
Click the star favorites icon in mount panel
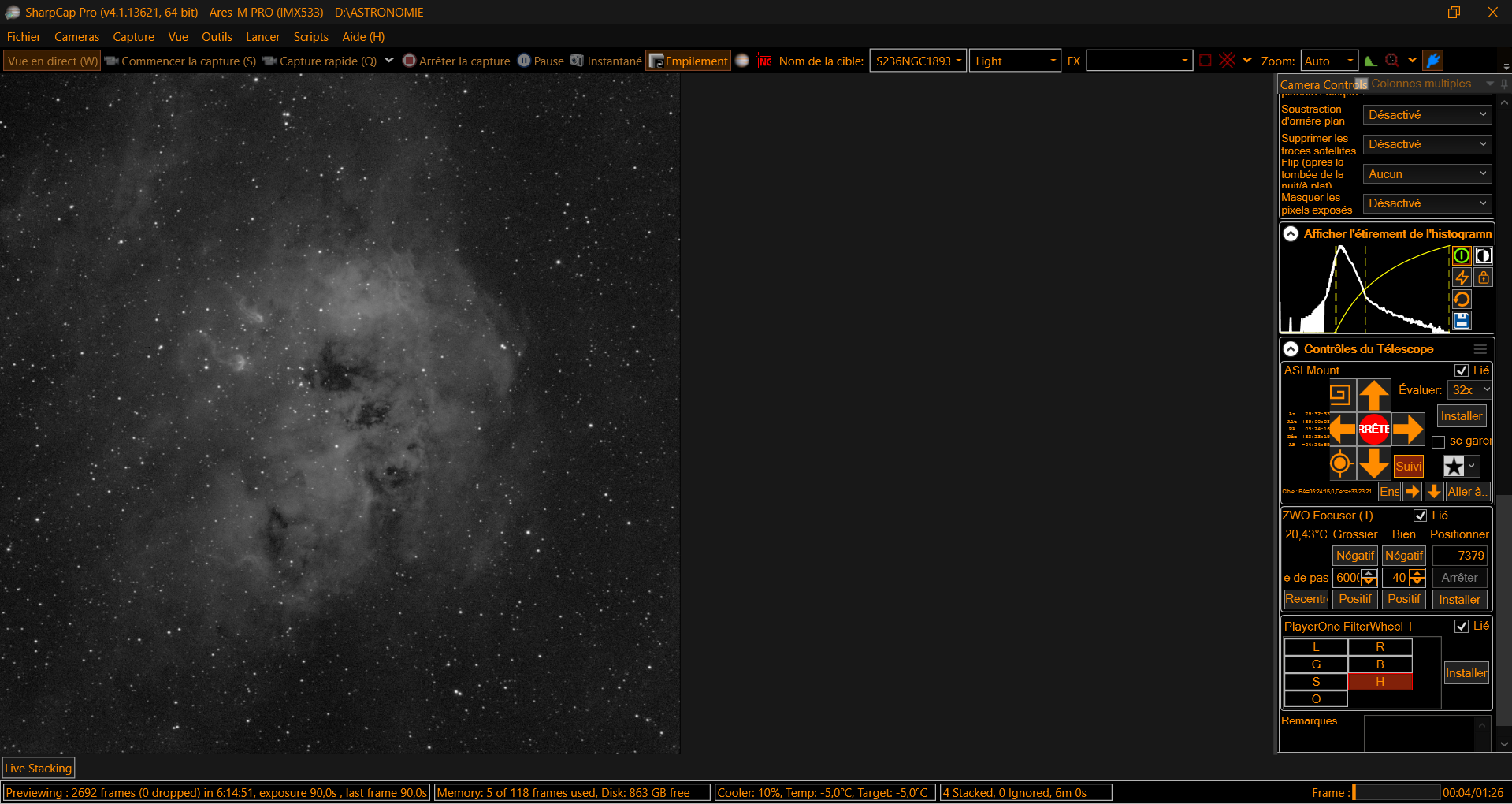[x=1454, y=467]
